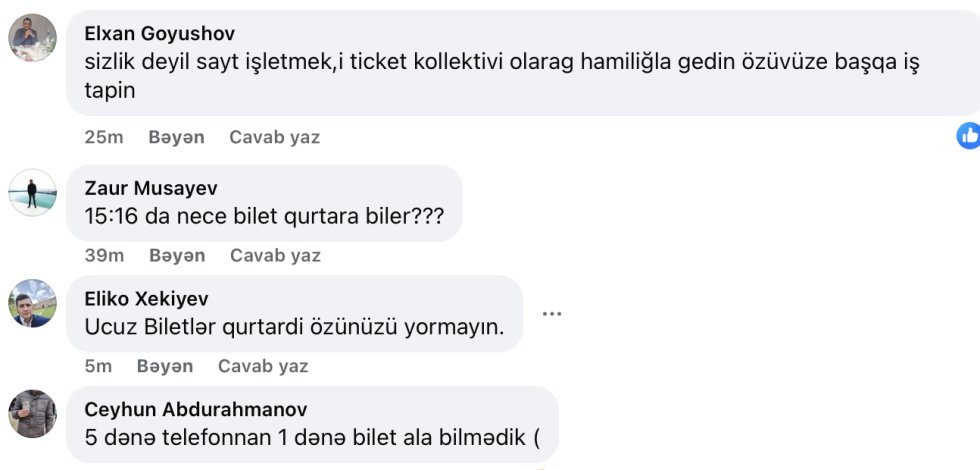Open Zaur Musayev's name link
The image size is (980, 470).
pyautogui.click(x=151, y=188)
